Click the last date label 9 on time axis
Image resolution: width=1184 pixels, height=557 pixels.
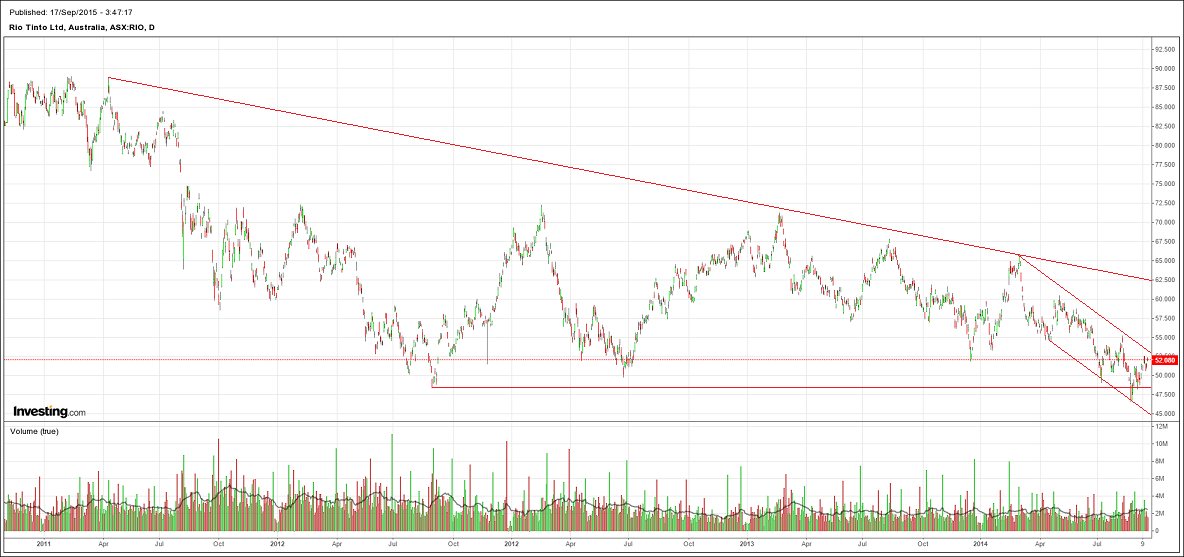[x=1143, y=544]
